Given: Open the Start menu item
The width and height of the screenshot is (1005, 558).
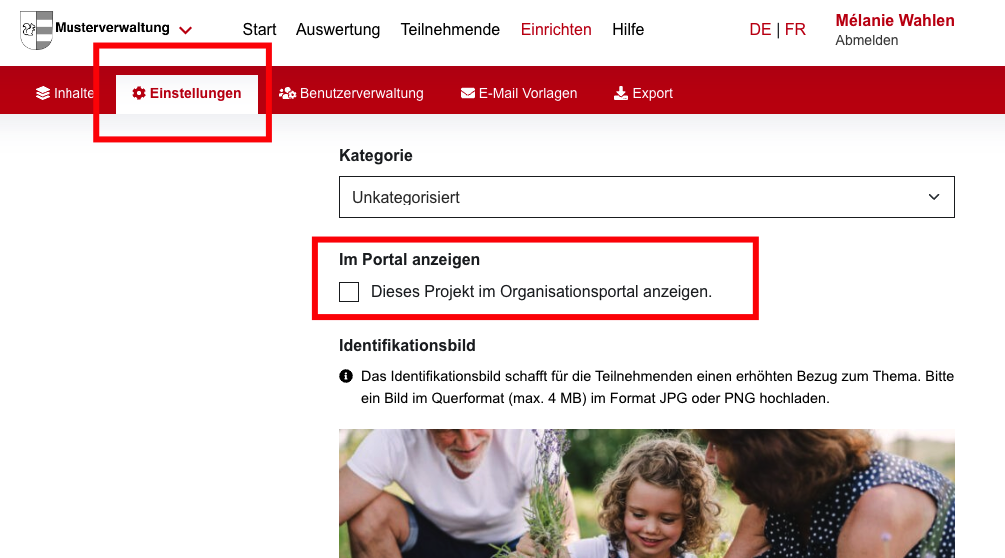Looking at the screenshot, I should (x=259, y=29).
